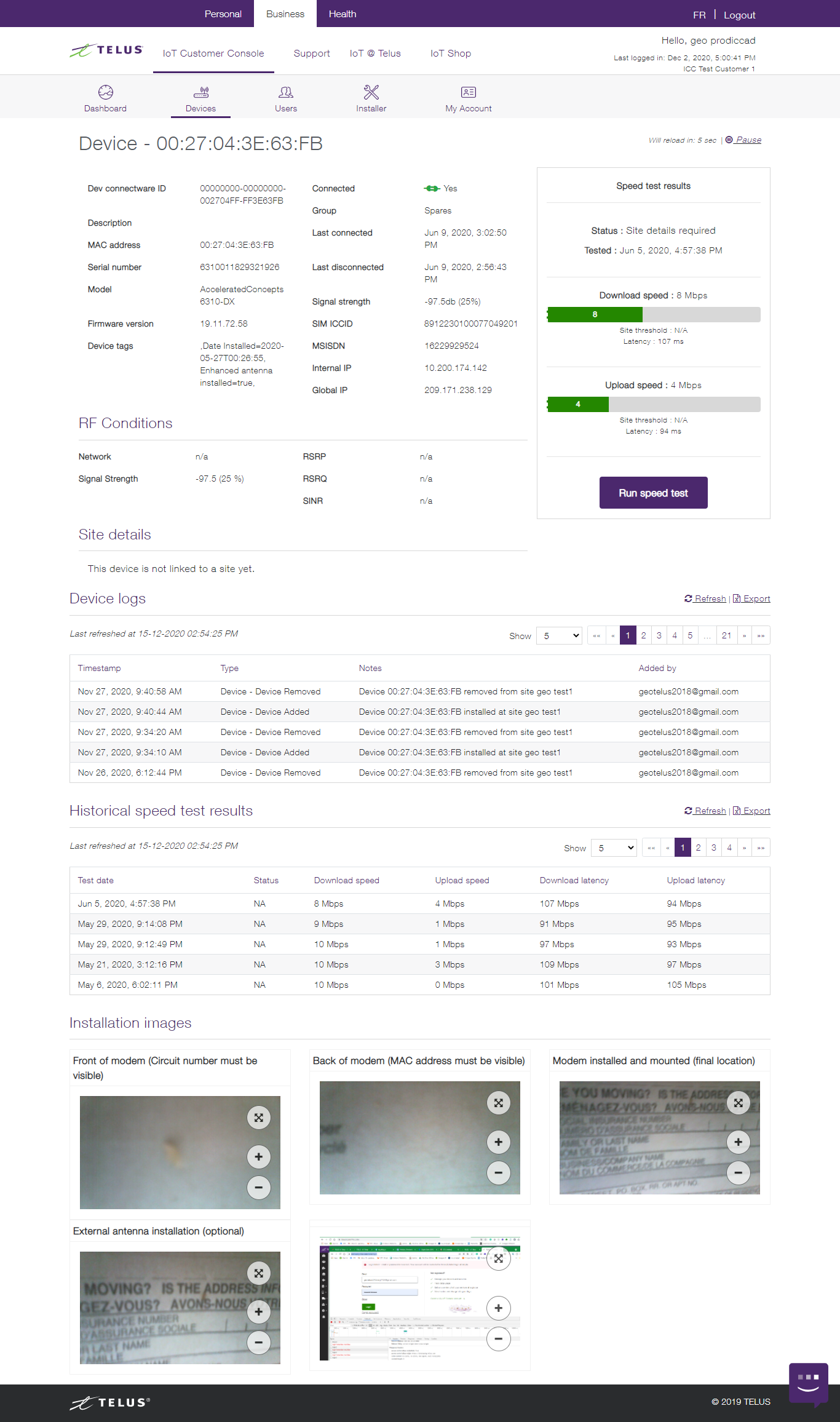Click the Download speed progress bar
Viewport: 840px width, 1422px height.
[654, 314]
